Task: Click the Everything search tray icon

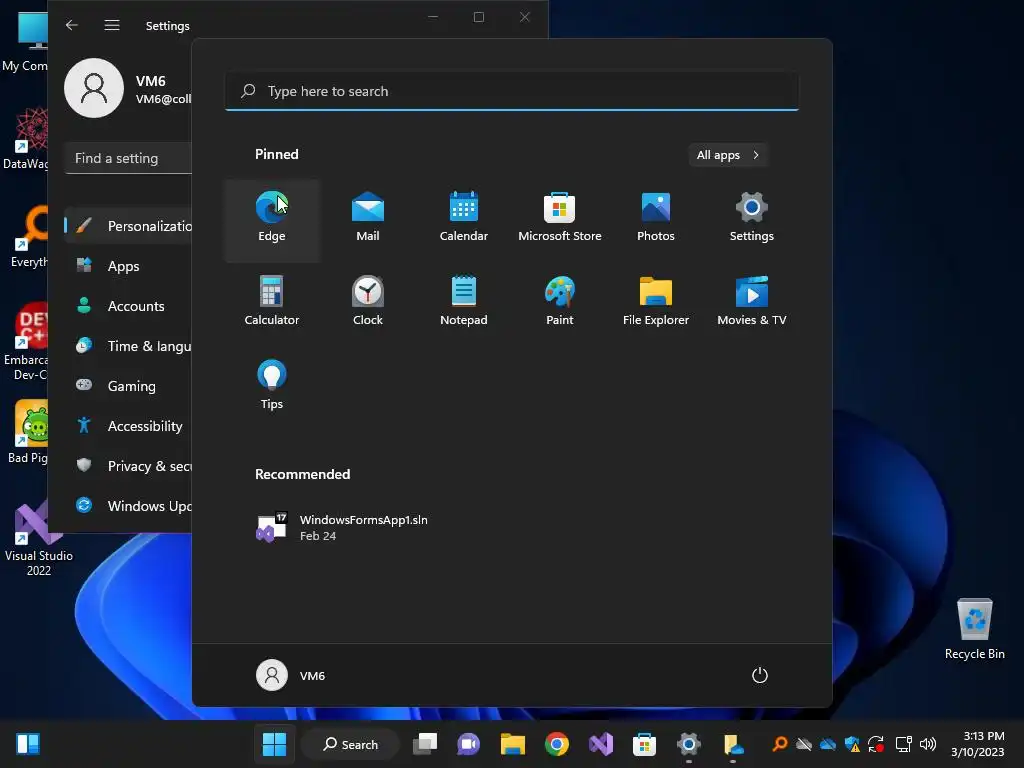Action: (780, 744)
